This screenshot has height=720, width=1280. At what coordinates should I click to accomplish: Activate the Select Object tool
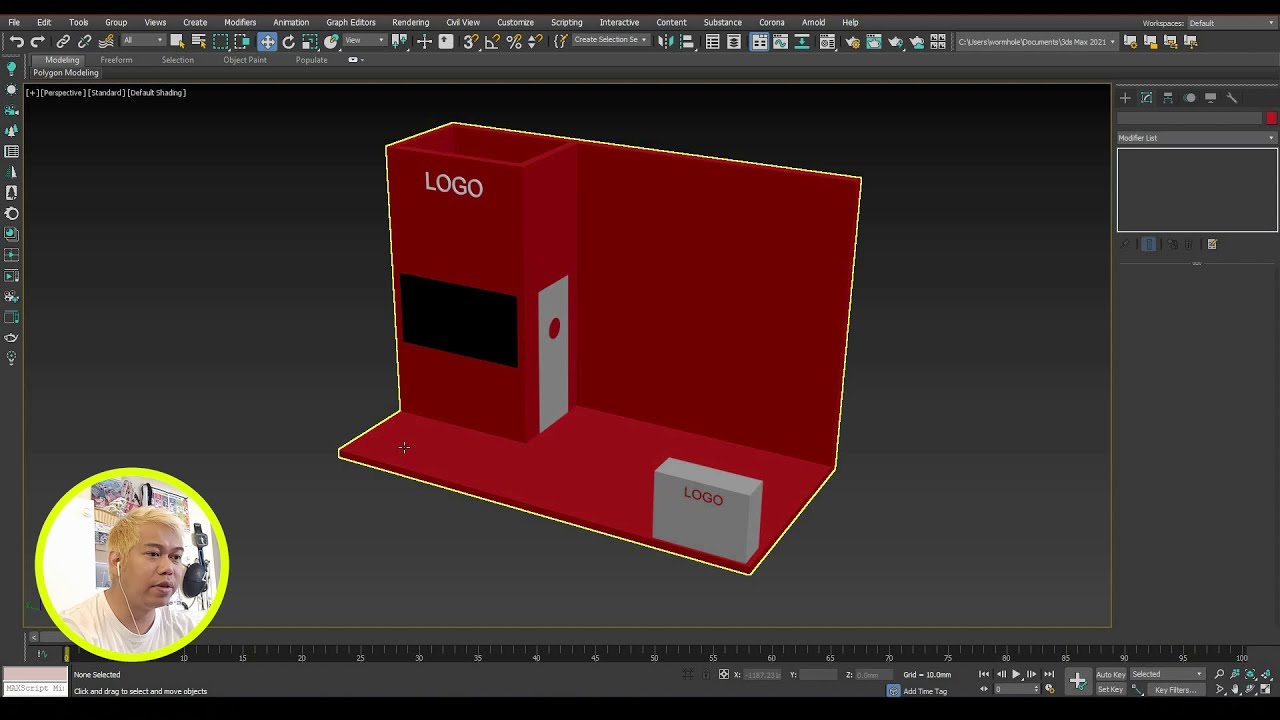tap(177, 41)
